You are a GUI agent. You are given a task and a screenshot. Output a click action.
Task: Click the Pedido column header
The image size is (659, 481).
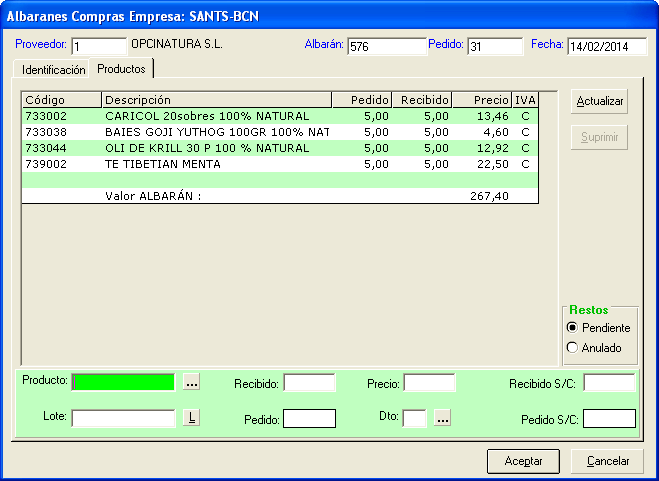click(362, 100)
